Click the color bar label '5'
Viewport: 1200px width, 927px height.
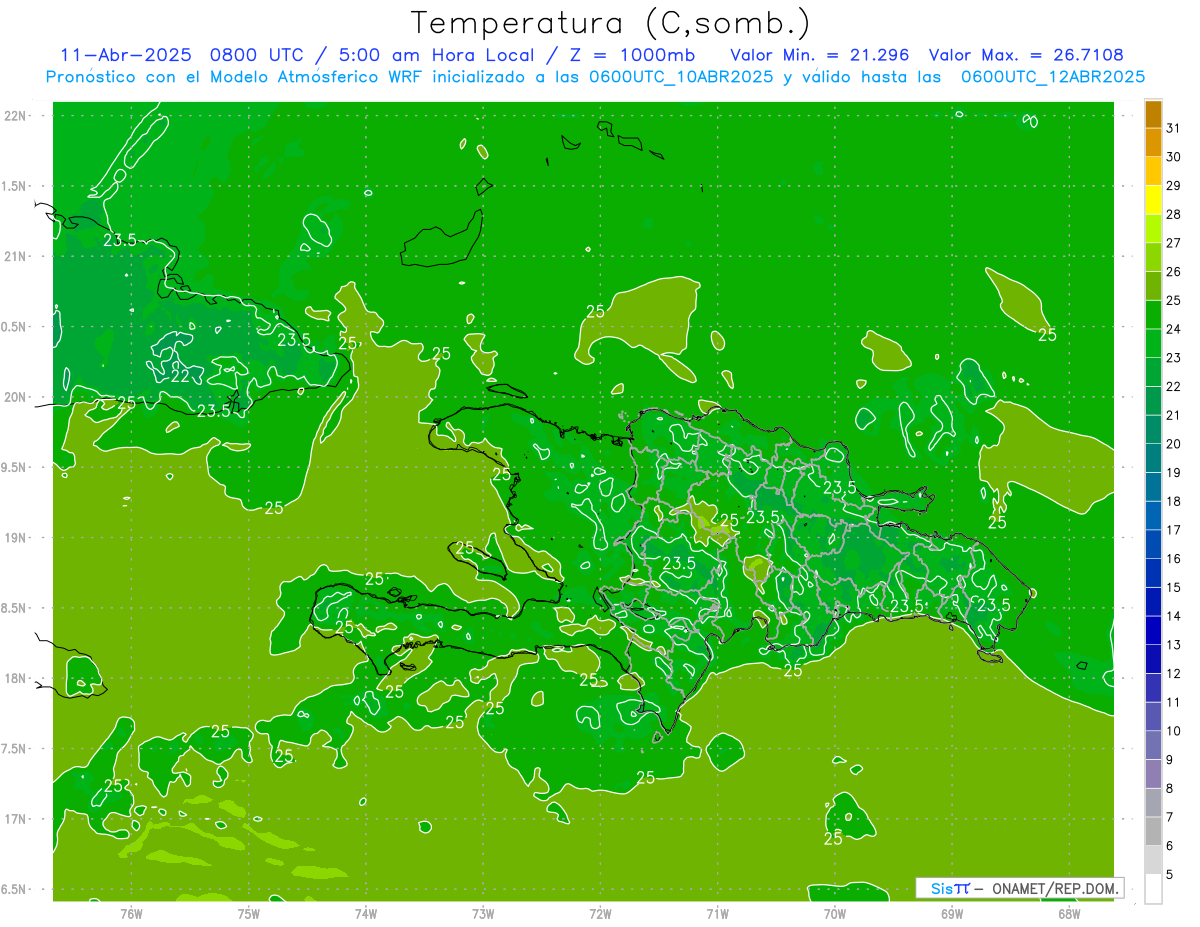pyautogui.click(x=1170, y=874)
